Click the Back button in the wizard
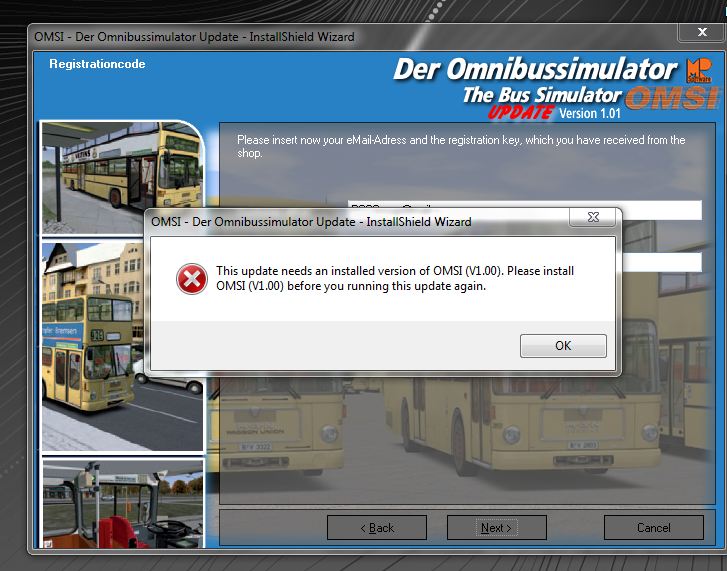The image size is (727, 571). (x=377, y=527)
